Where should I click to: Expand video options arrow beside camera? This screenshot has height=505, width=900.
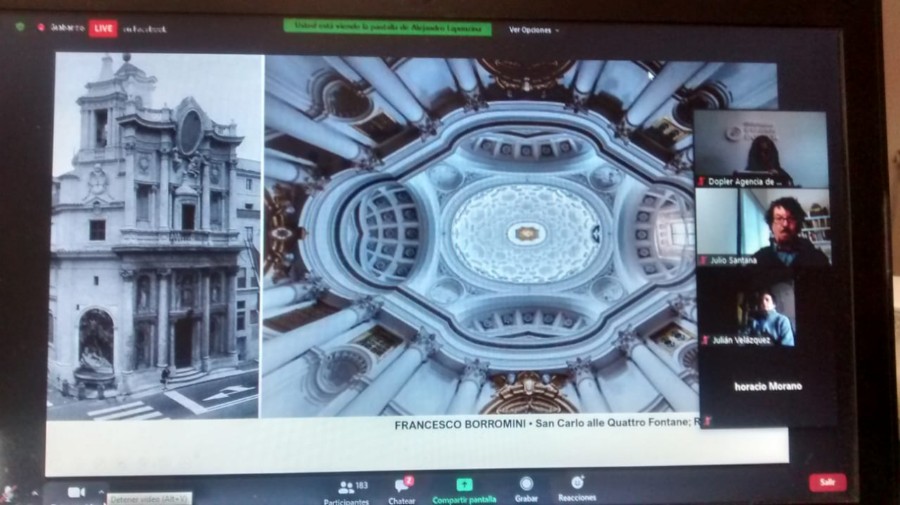tap(101, 492)
